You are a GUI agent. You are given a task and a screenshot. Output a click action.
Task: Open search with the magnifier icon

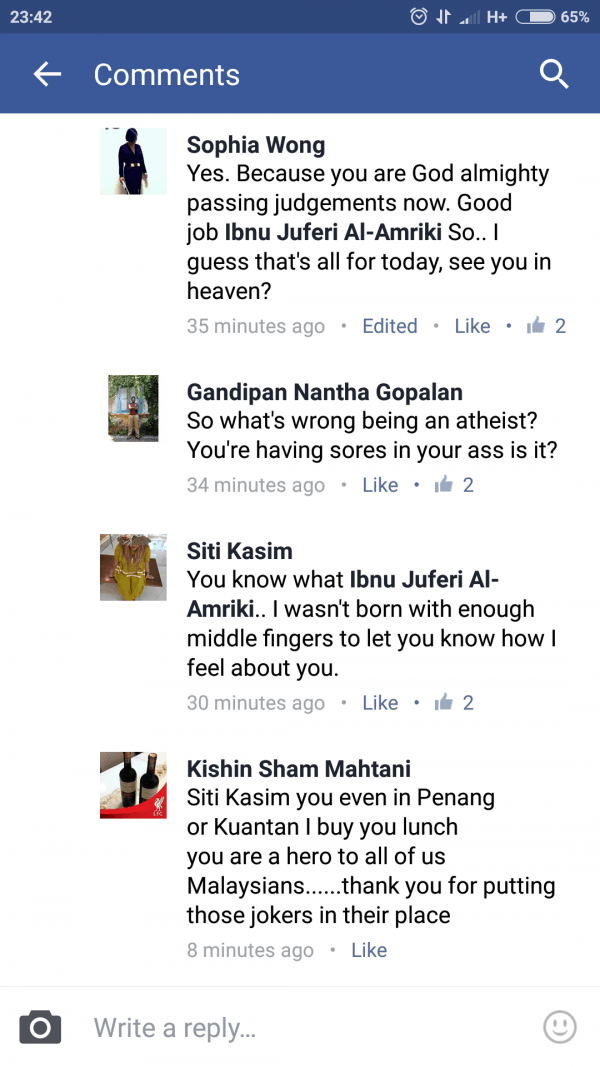coord(554,74)
